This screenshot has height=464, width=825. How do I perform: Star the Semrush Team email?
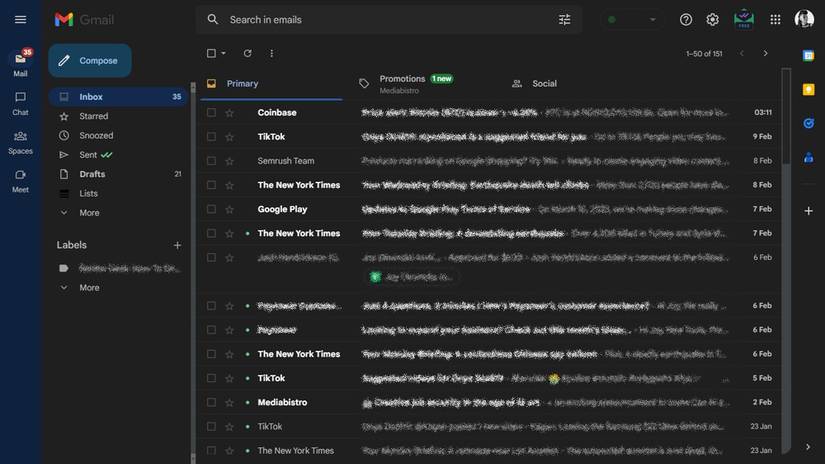(x=229, y=161)
